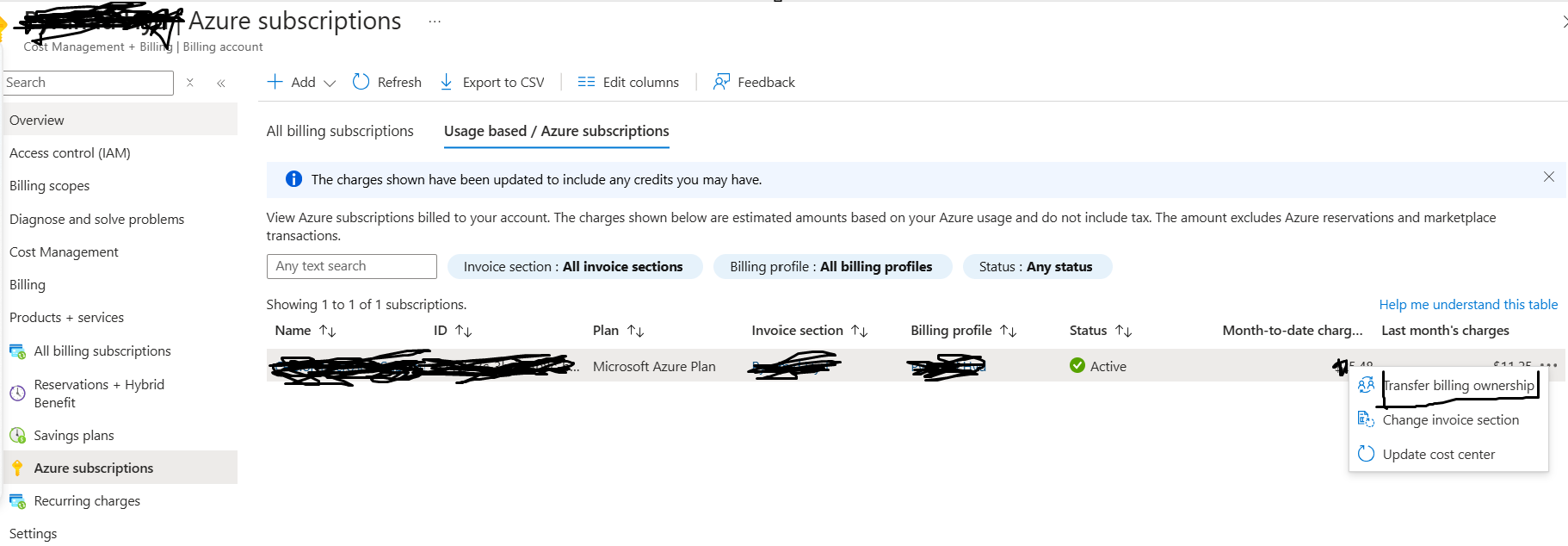Open the page header ellipsis menu
This screenshot has height=546, width=1568.
pyautogui.click(x=435, y=22)
